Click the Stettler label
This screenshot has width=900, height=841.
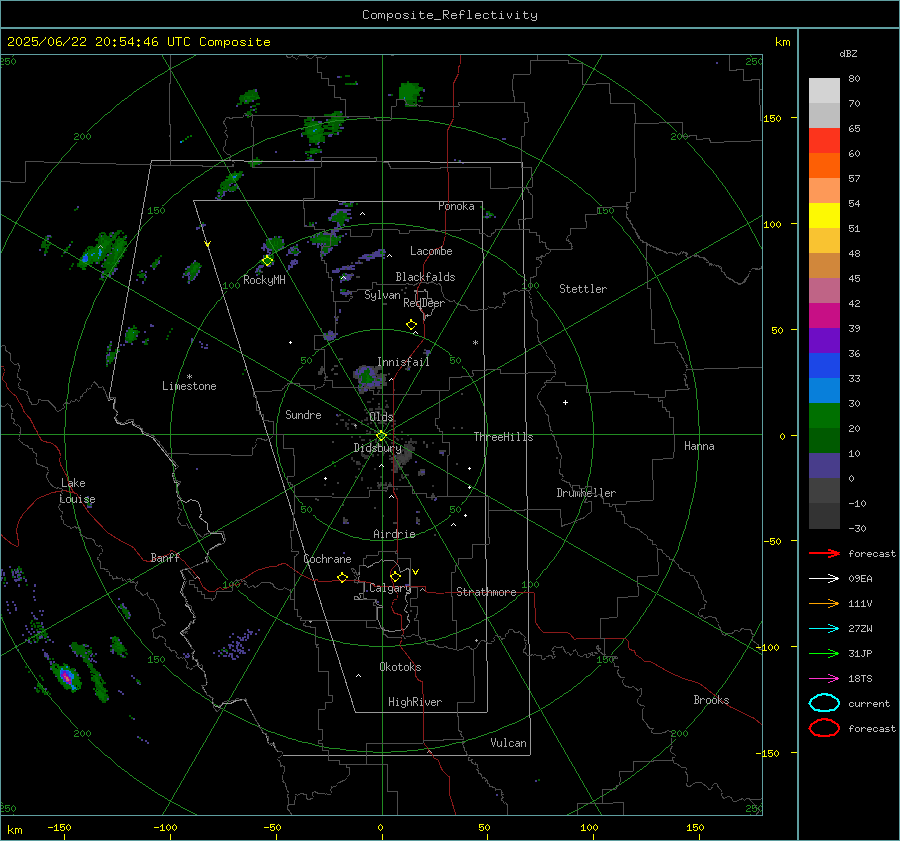tap(583, 289)
